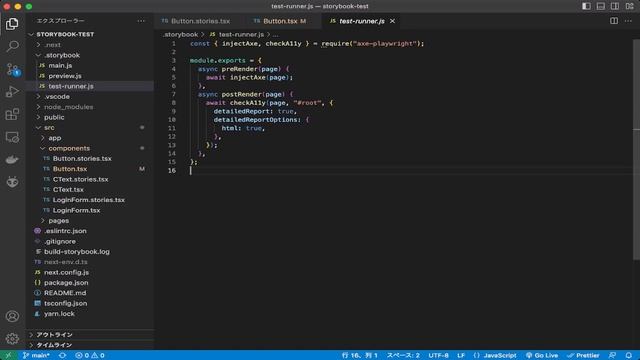This screenshot has width=640, height=360.
Task: Open errors and warnings counter in status bar
Action: point(90,355)
